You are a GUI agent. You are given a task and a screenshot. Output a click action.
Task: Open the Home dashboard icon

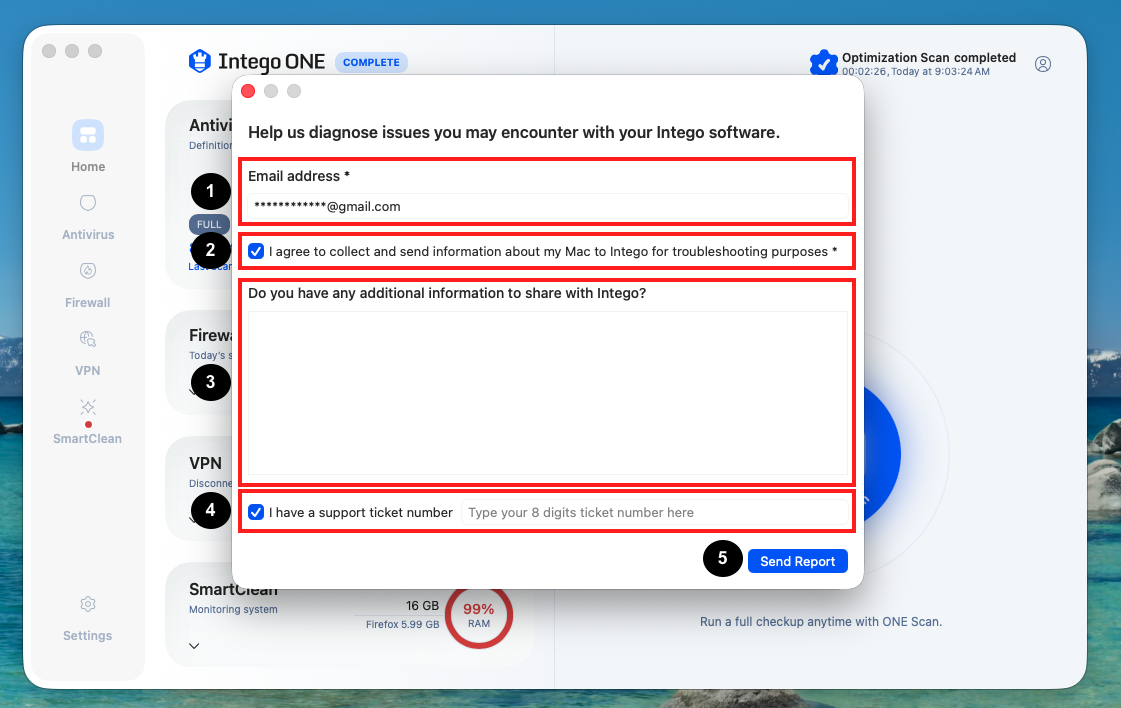[88, 135]
